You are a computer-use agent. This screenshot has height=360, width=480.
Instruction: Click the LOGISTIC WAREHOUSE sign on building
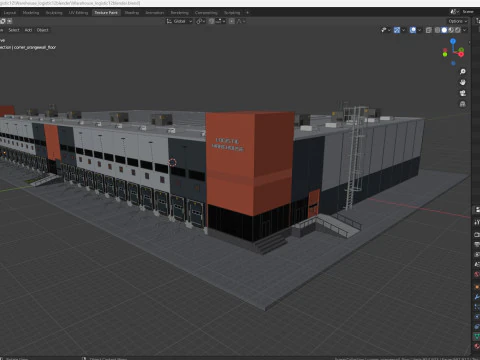point(228,145)
